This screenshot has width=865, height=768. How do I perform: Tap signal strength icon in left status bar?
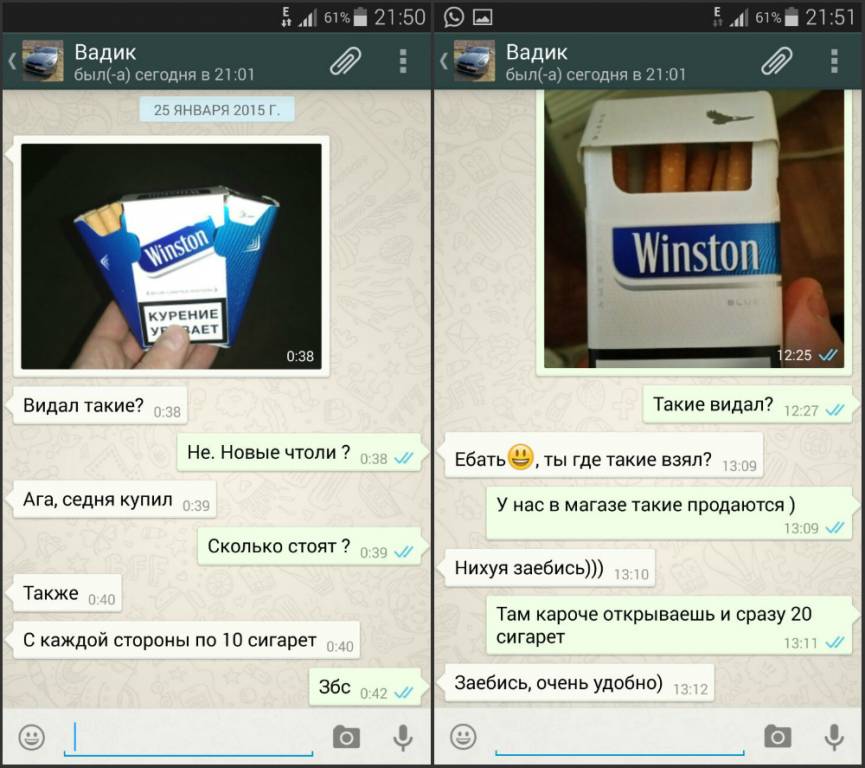point(308,18)
